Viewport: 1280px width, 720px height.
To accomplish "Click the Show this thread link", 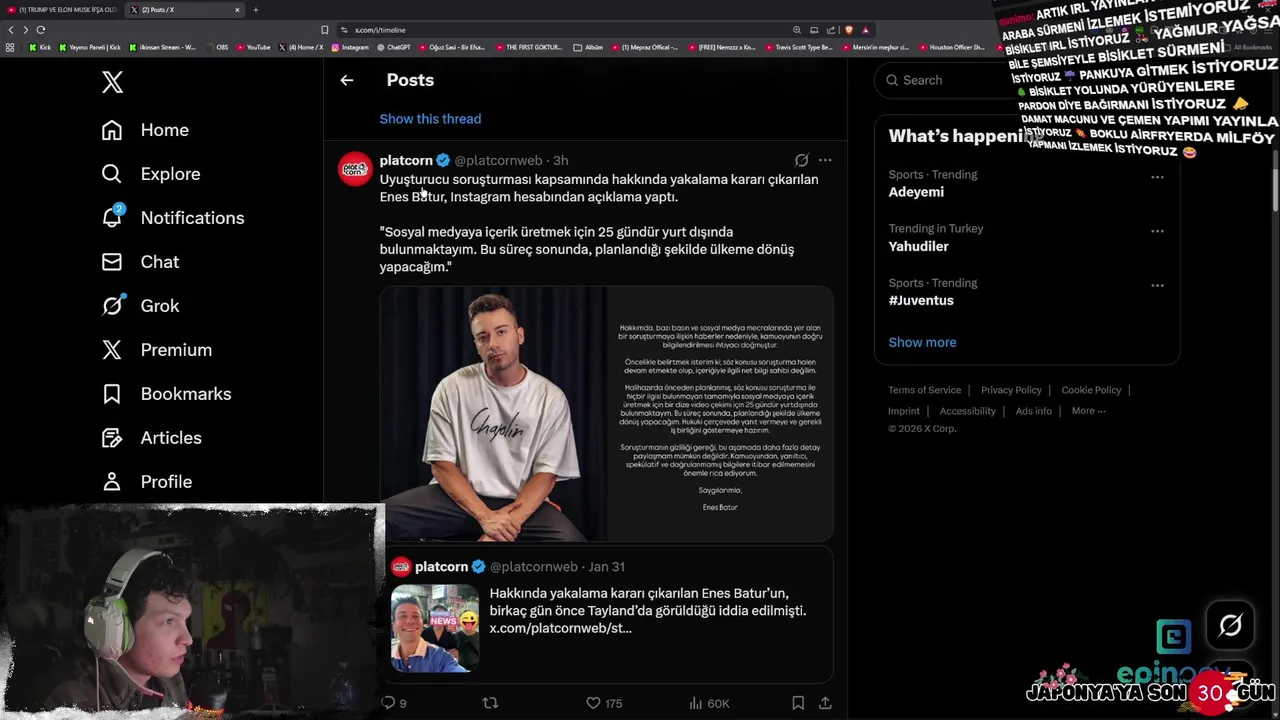I will 430,119.
